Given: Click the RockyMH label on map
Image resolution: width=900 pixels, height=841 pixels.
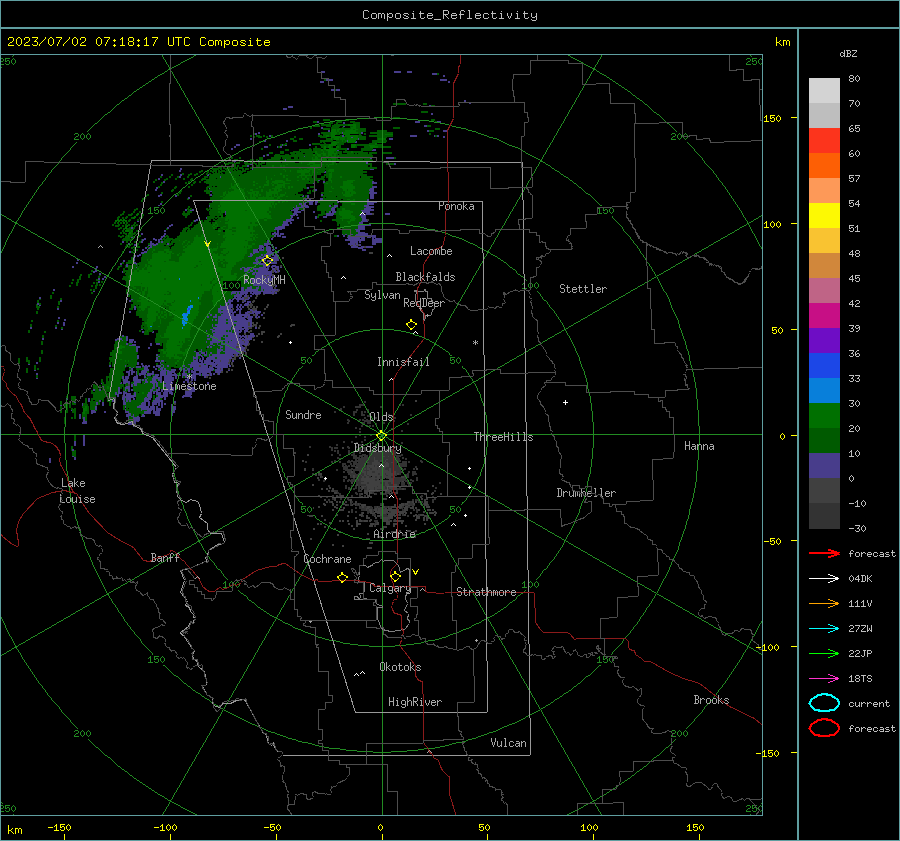Looking at the screenshot, I should coord(264,280).
